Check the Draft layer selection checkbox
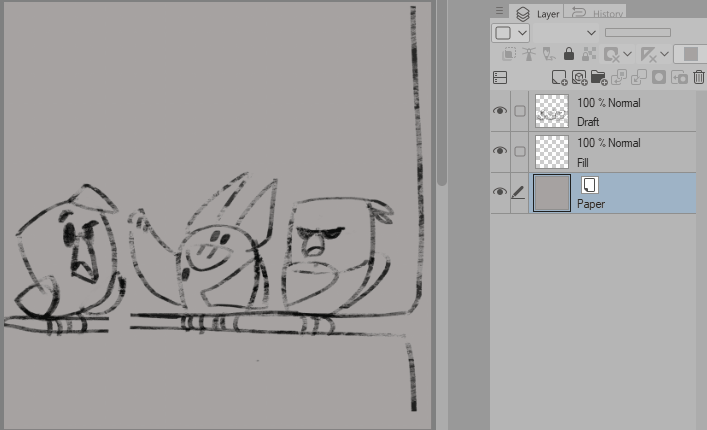 coord(520,111)
